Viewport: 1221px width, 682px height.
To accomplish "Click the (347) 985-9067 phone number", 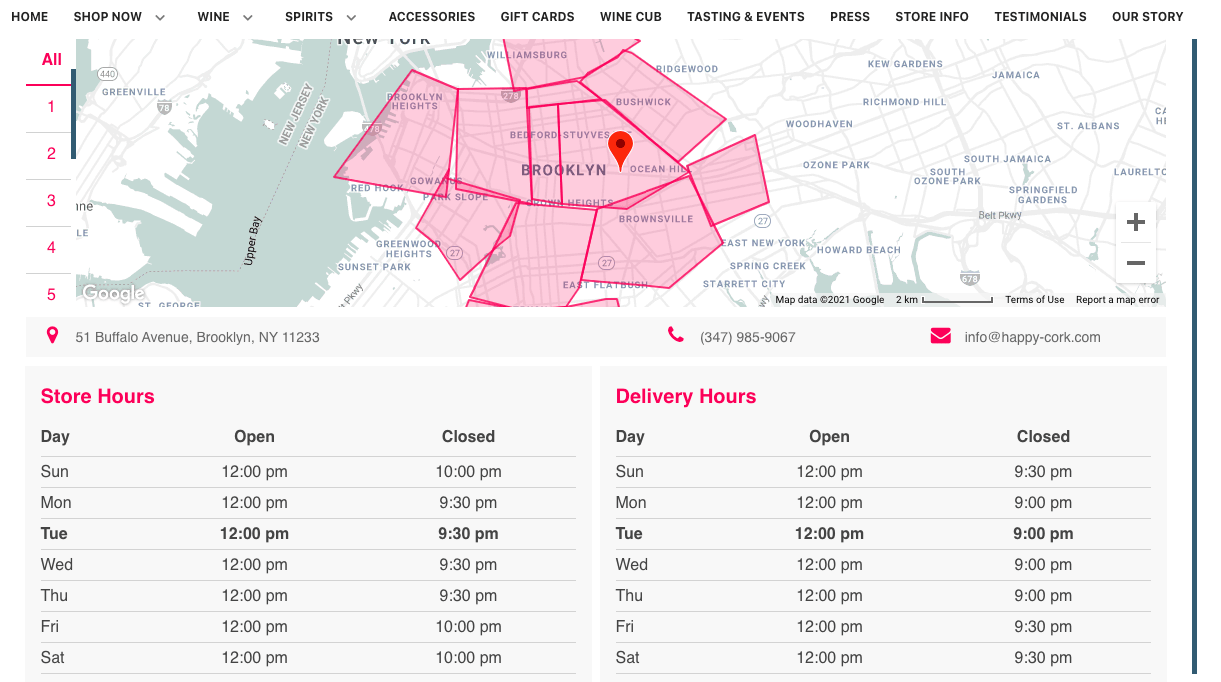I will (747, 337).
